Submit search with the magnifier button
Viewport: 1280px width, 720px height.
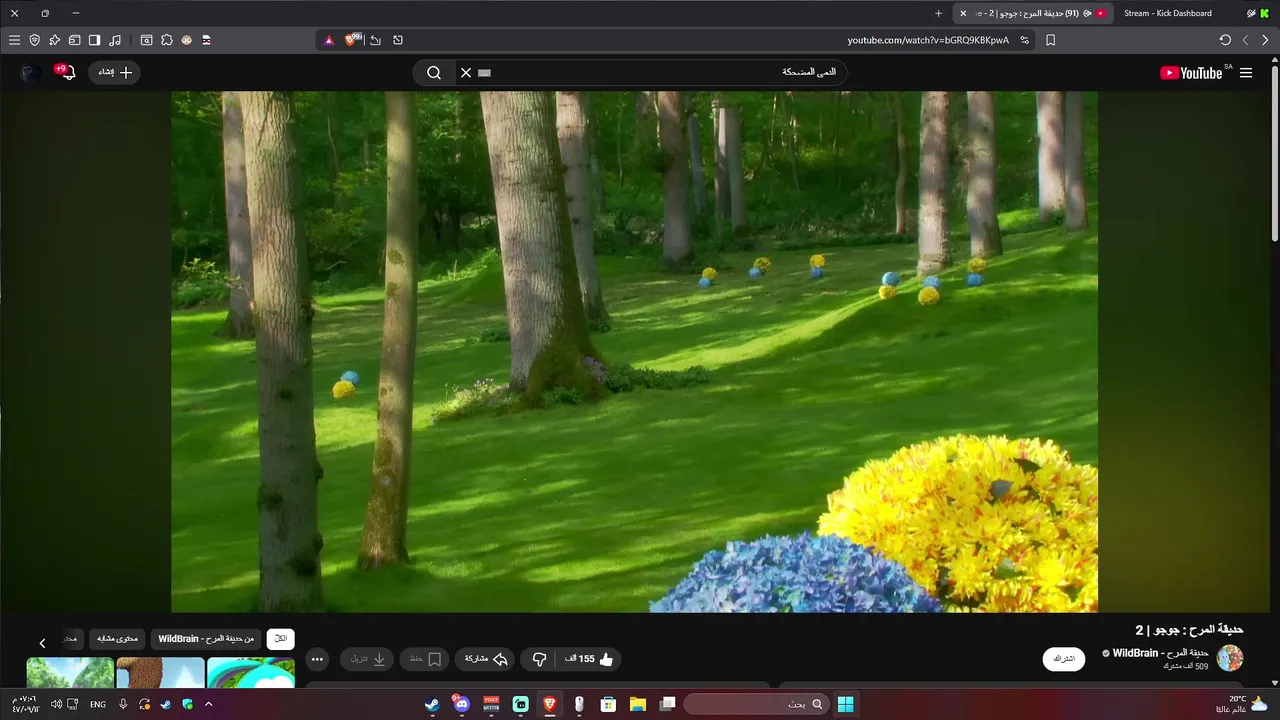coord(434,72)
